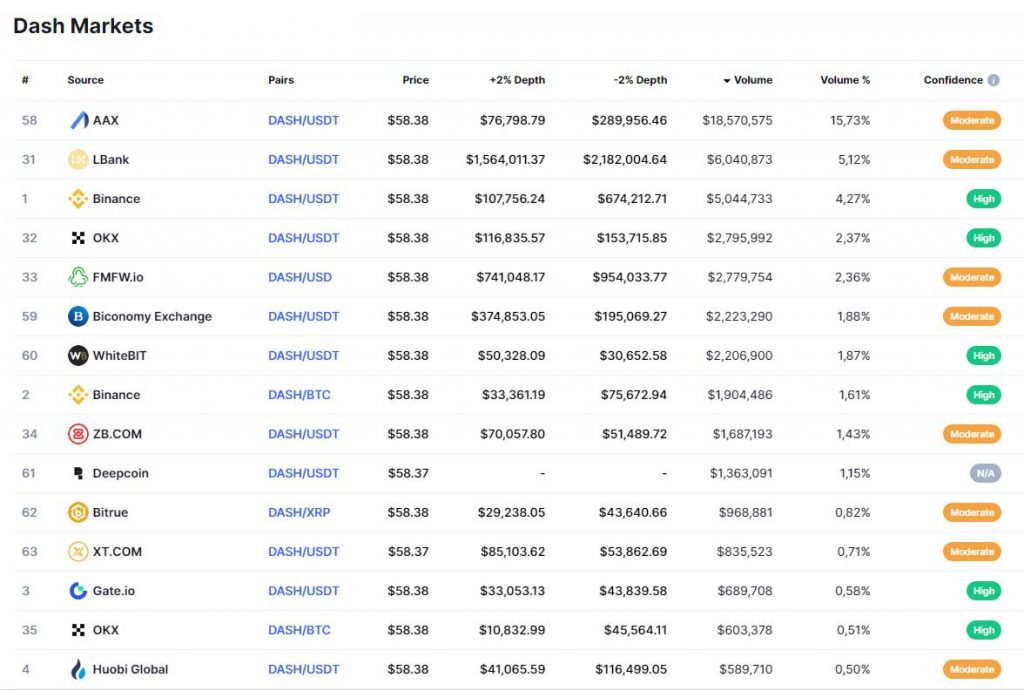The image size is (1024, 691).
Task: Open Binance's DASH/BTC pair link
Action: pyautogui.click(x=302, y=394)
